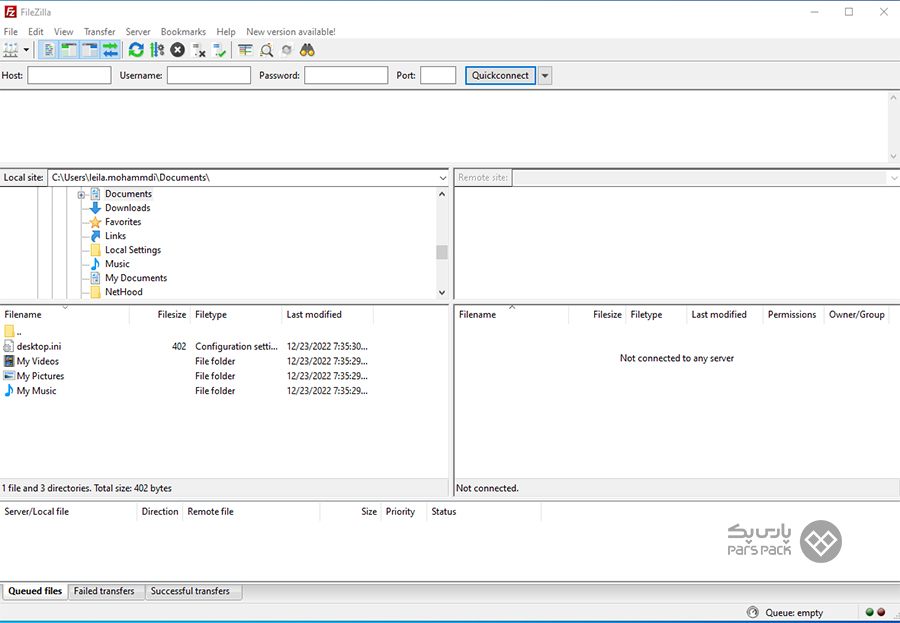The width and height of the screenshot is (900, 623).
Task: Sort queue by Server/Local file column
Action: tap(69, 512)
